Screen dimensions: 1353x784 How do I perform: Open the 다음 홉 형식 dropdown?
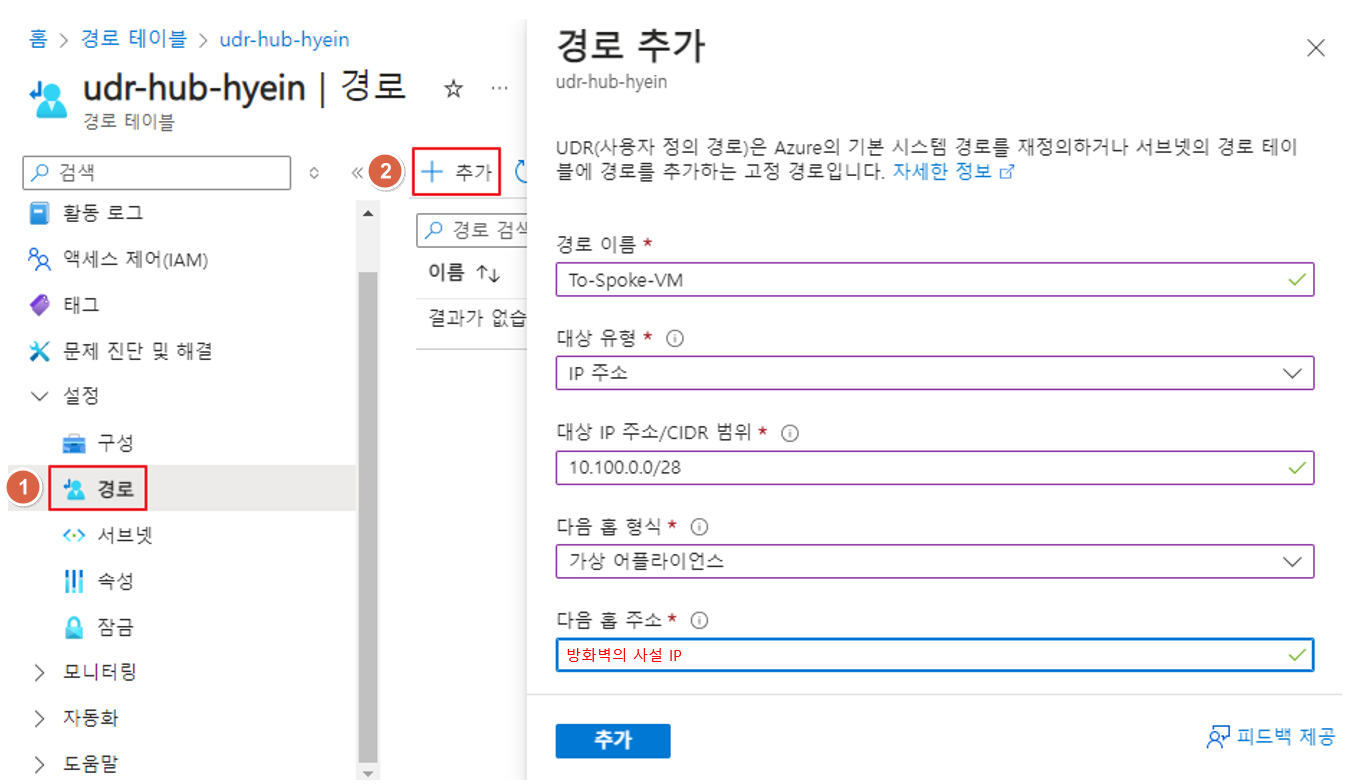coord(935,561)
